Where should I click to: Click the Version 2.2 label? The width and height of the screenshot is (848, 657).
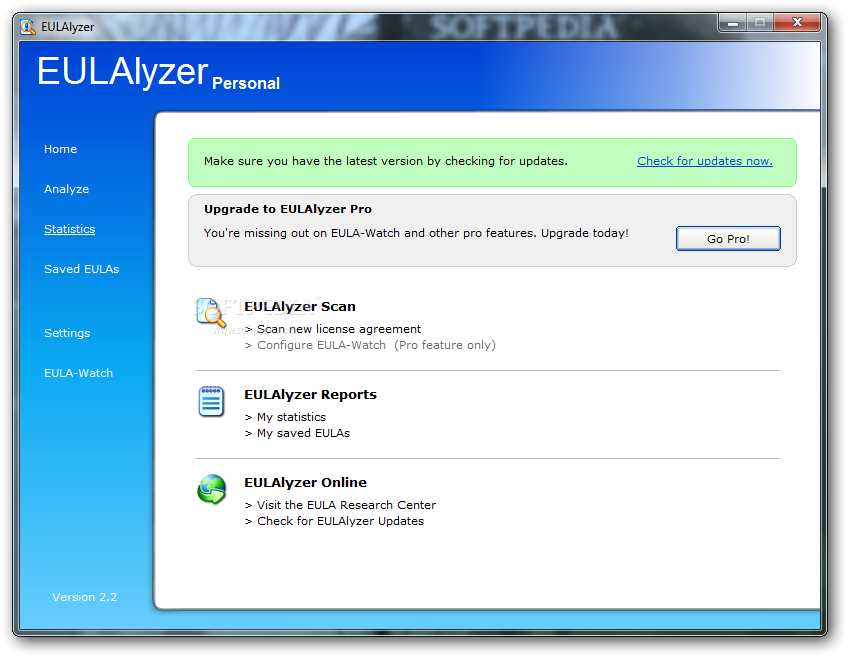pyautogui.click(x=84, y=597)
